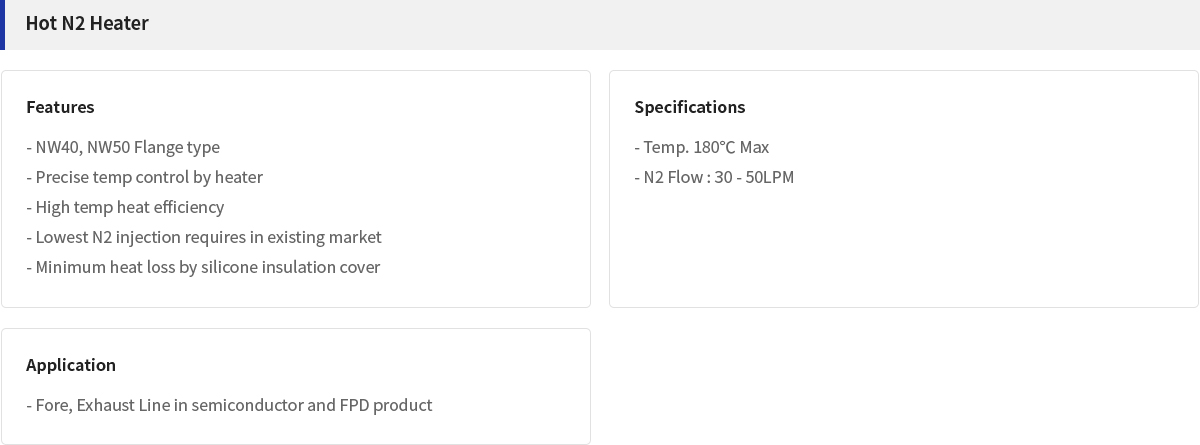
Task: Click the N2 Flow 30 - 50LPM specification
Action: (x=714, y=177)
